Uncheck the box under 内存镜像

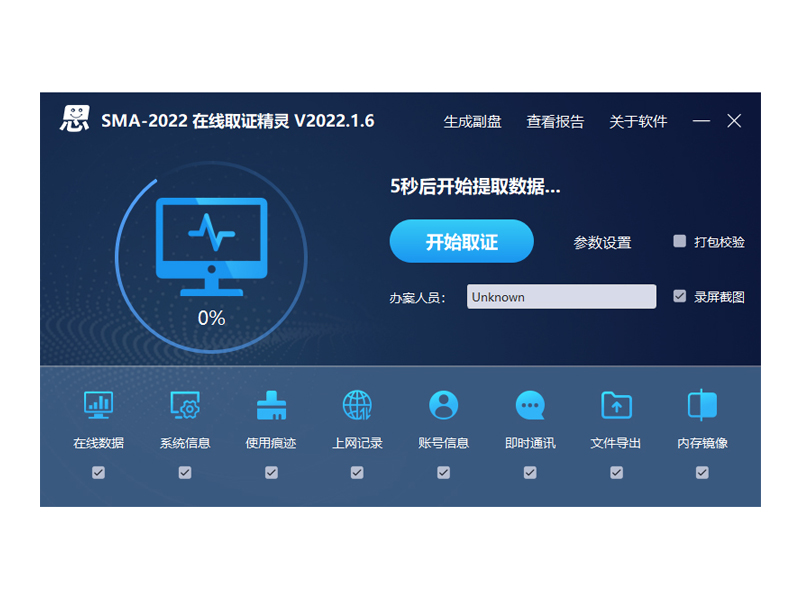click(702, 471)
